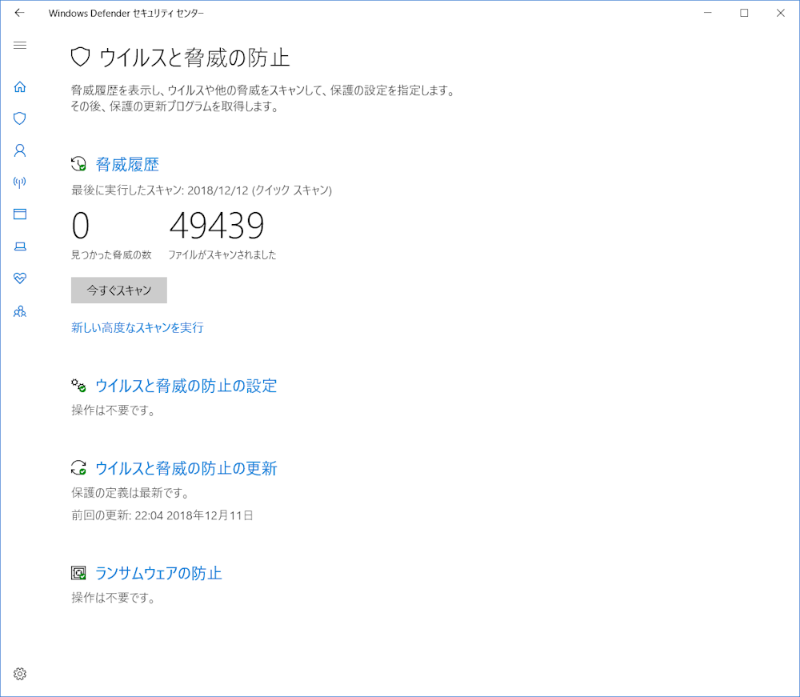Viewport: 800px width, 697px height.
Task: Open the 脅威履歴 link
Action: click(x=127, y=165)
